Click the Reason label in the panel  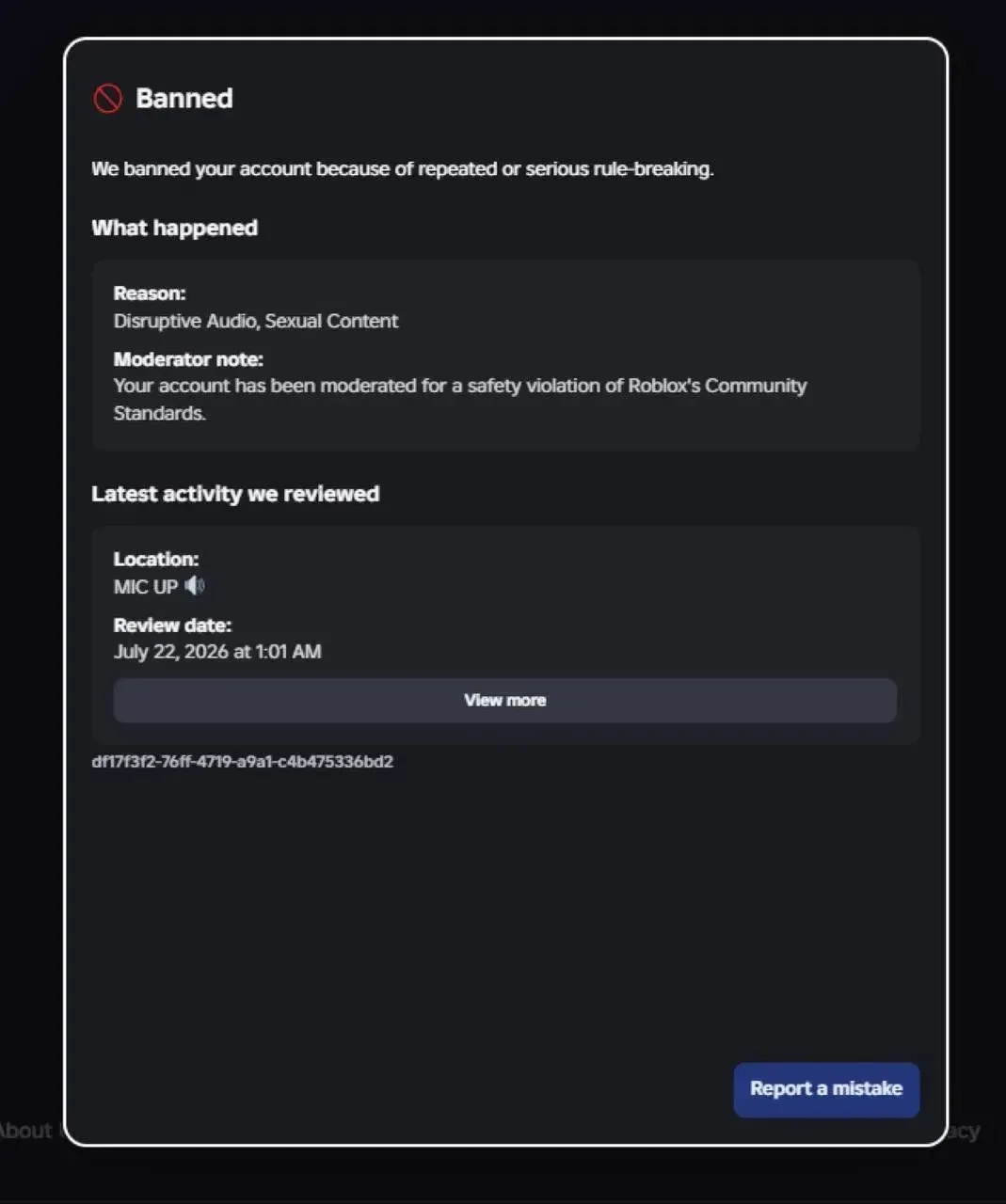click(x=150, y=293)
